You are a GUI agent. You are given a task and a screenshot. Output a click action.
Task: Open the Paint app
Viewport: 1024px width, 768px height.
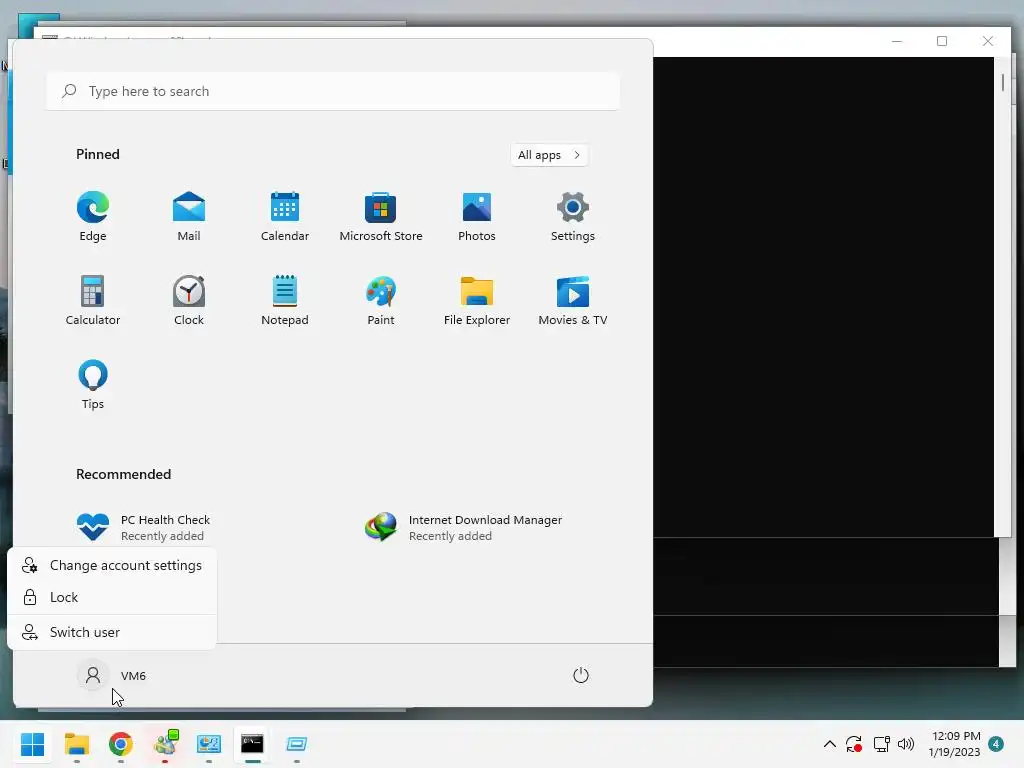(381, 300)
